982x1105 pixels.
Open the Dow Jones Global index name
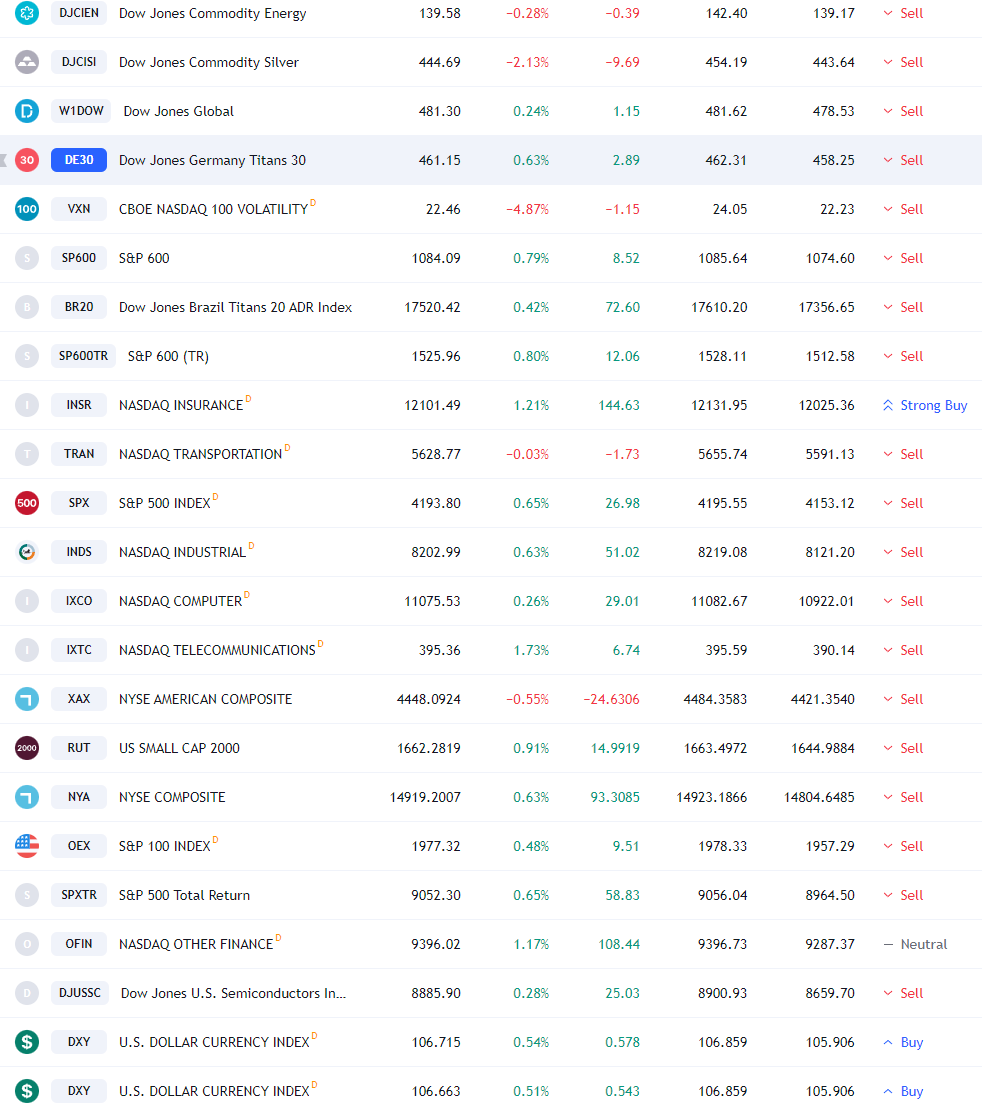point(178,111)
